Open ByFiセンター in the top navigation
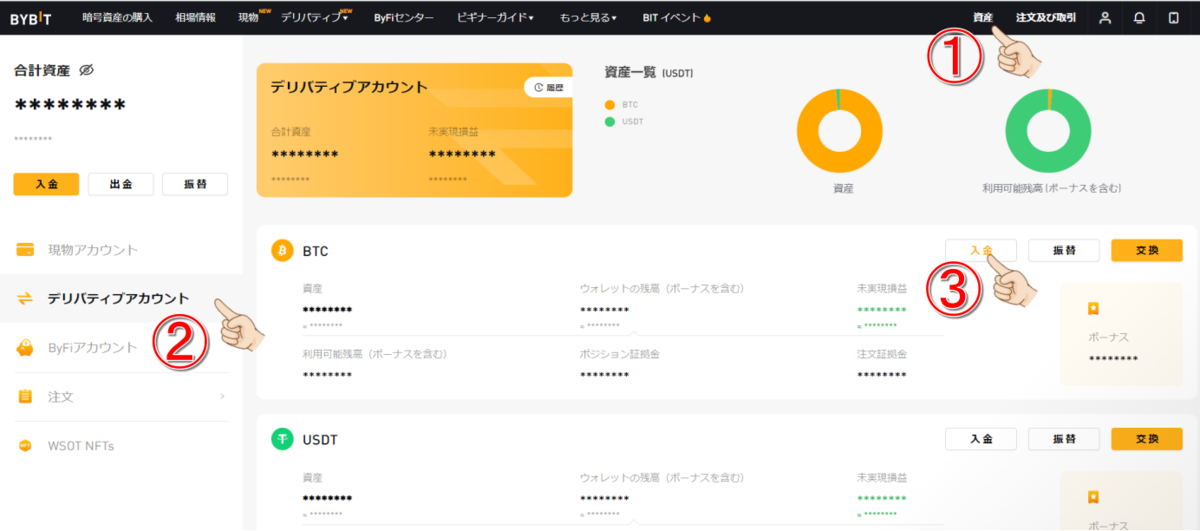 [x=403, y=18]
